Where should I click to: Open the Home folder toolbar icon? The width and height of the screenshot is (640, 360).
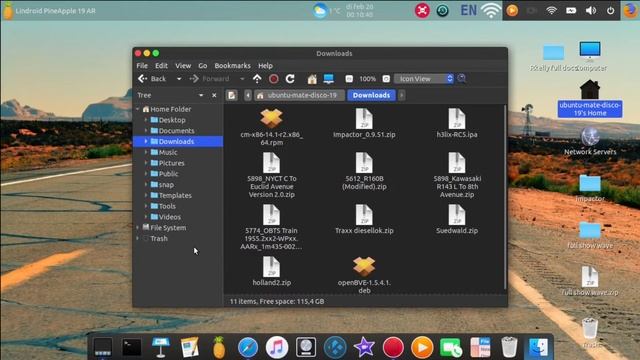pyautogui.click(x=312, y=79)
